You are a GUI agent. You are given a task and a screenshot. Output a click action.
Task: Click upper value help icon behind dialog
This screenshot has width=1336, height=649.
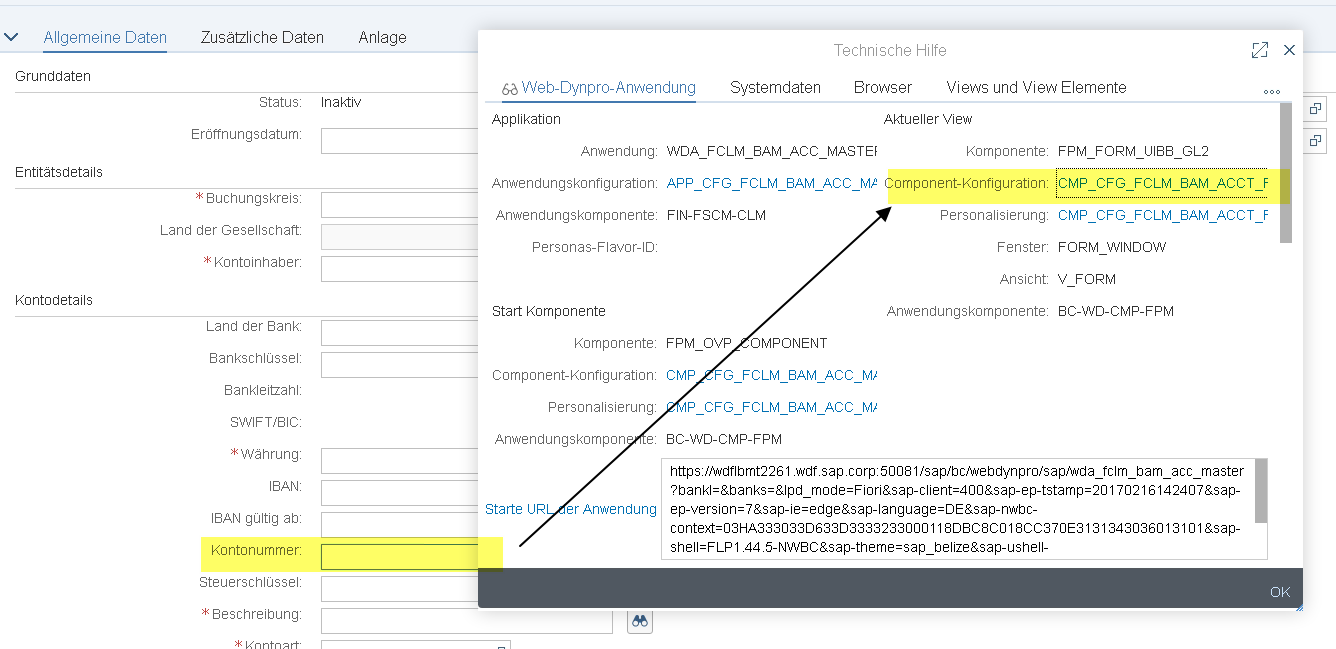click(x=1316, y=108)
